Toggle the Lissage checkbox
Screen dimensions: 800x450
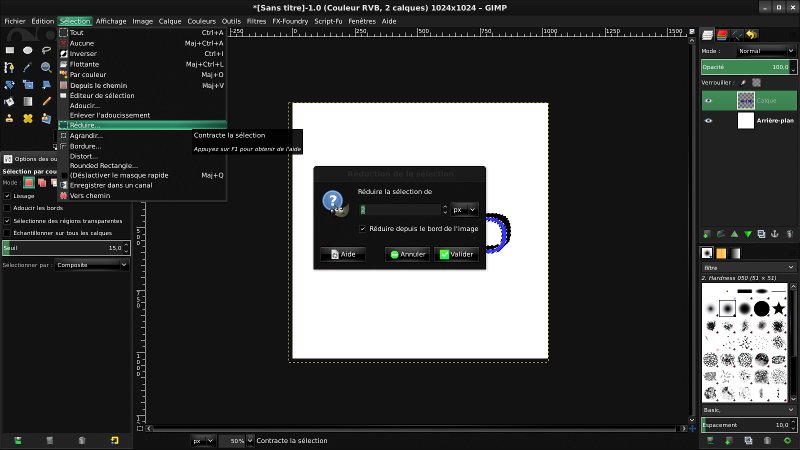coord(7,196)
